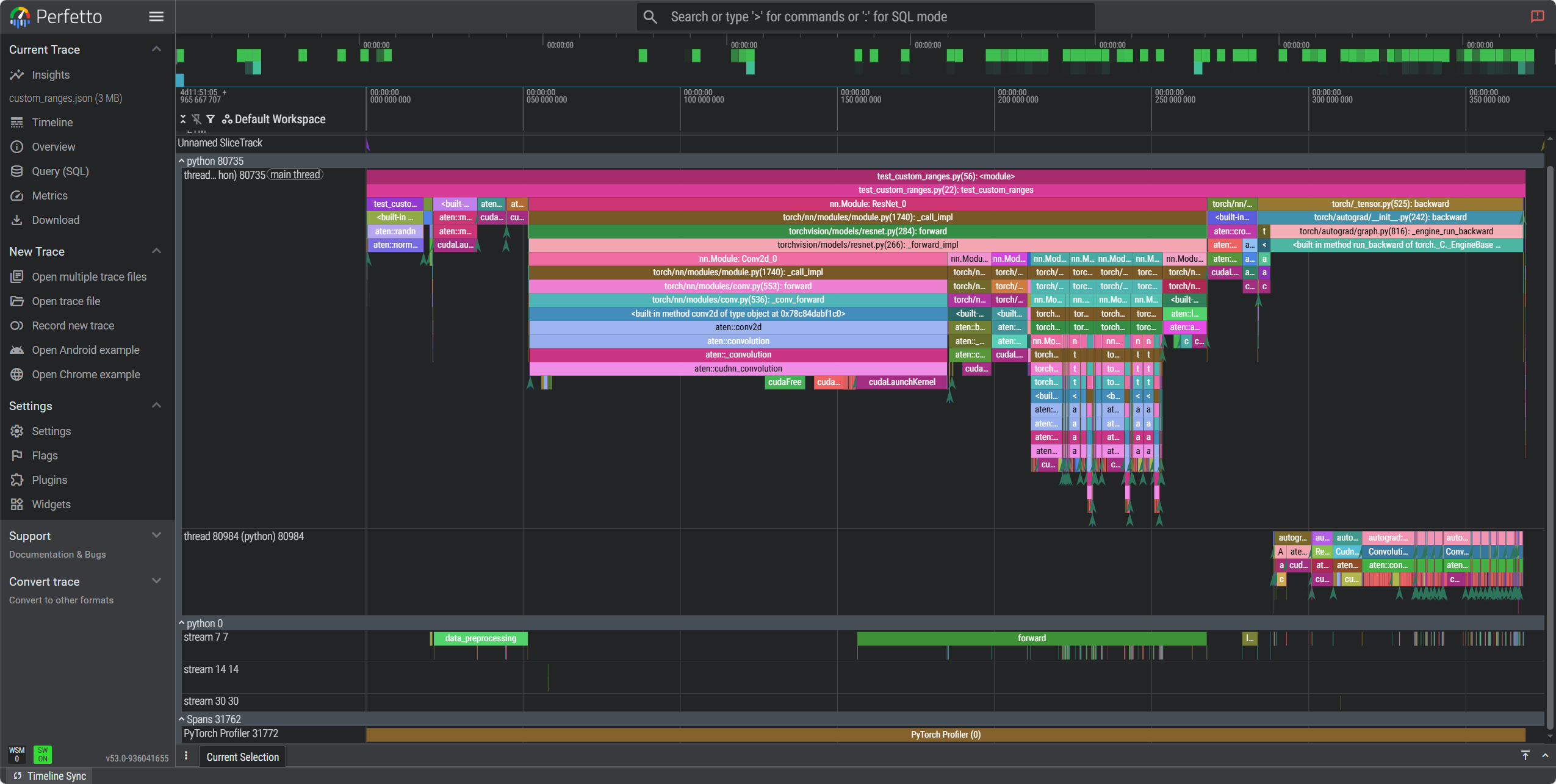Toggle the WSM 0 status indicator
Screen dimensions: 1556x784
click(17, 754)
